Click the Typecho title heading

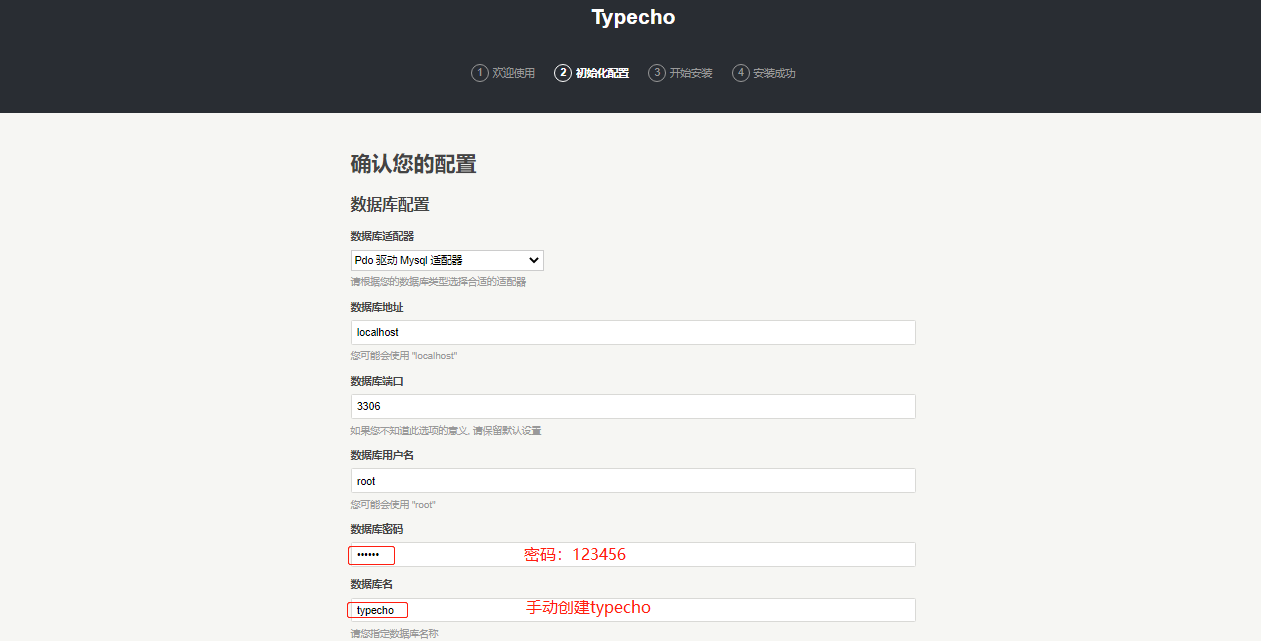pyautogui.click(x=633, y=17)
